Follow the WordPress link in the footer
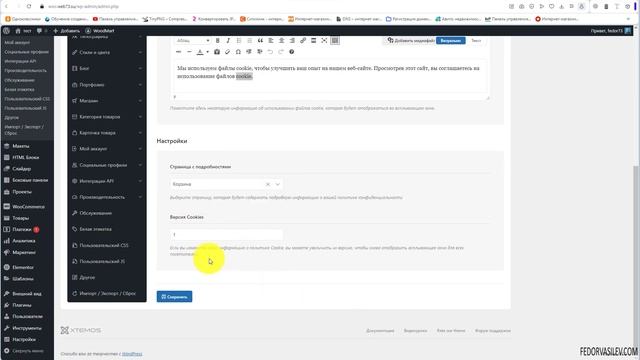 click(x=132, y=354)
